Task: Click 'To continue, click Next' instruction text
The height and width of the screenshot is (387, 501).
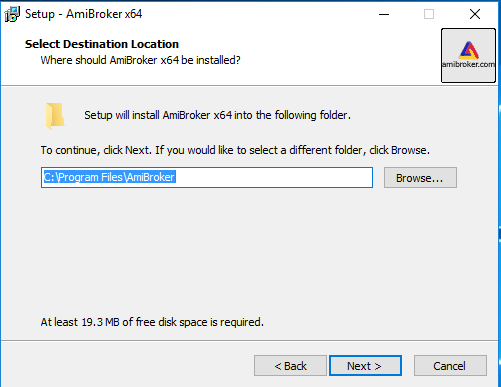Action: [x=235, y=150]
